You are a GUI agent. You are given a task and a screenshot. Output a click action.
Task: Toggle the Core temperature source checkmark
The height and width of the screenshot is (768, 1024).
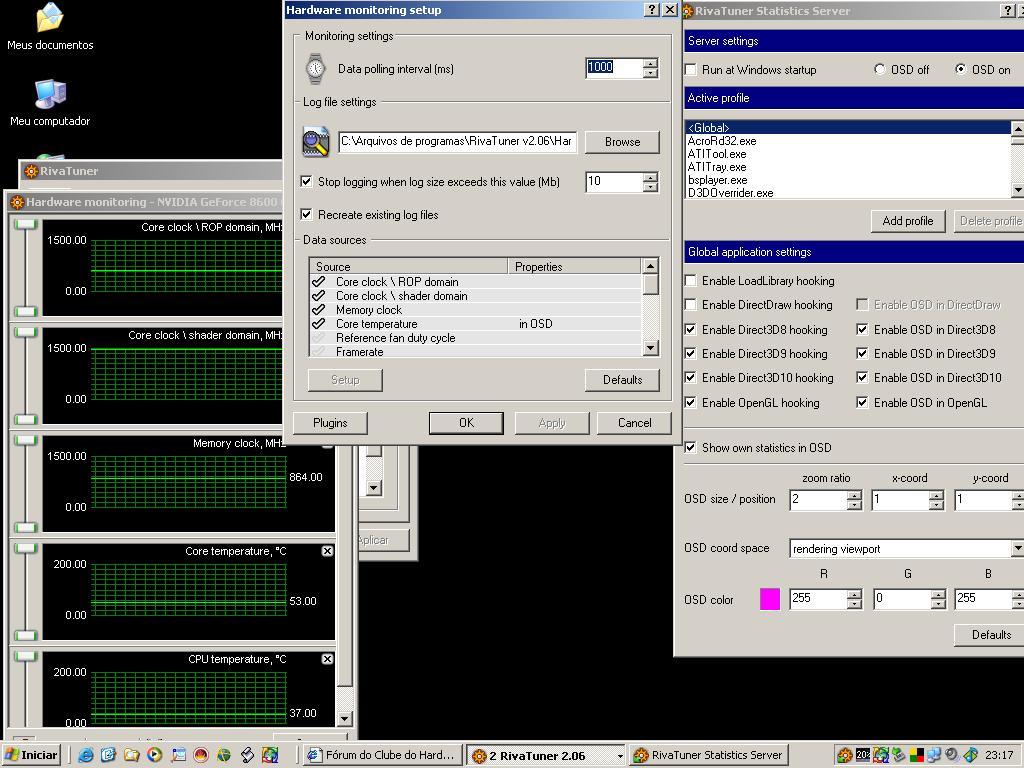[319, 324]
